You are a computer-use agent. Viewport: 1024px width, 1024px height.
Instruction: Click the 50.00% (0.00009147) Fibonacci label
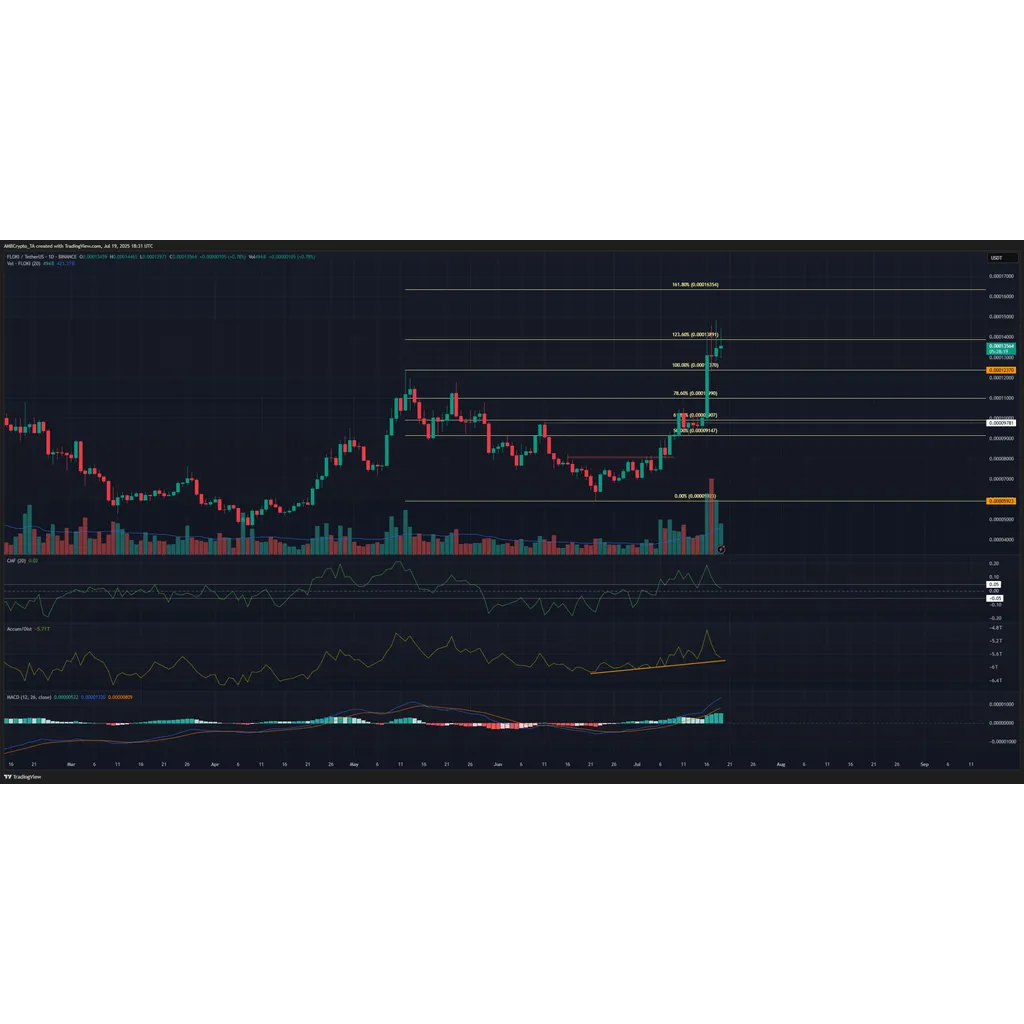695,430
